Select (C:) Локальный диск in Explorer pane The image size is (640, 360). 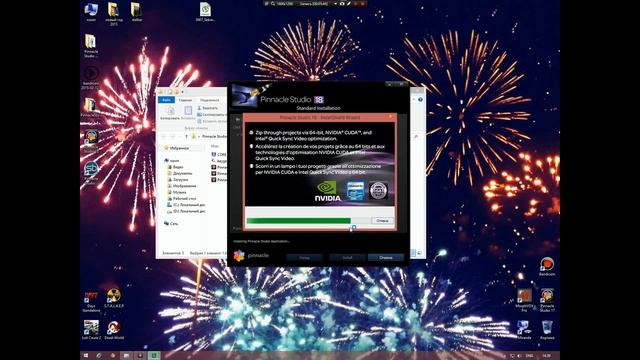point(187,205)
